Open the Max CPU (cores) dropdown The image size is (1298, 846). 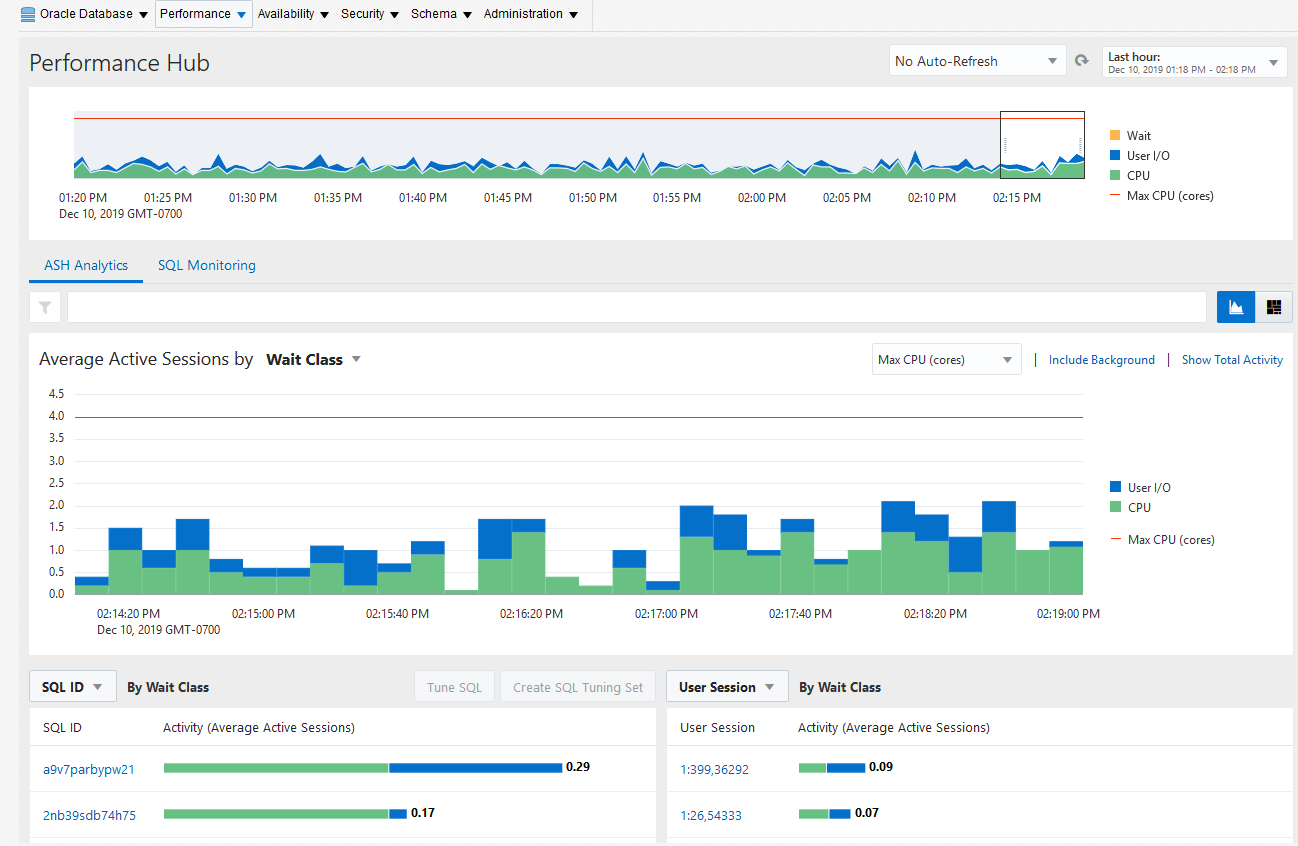(946, 360)
